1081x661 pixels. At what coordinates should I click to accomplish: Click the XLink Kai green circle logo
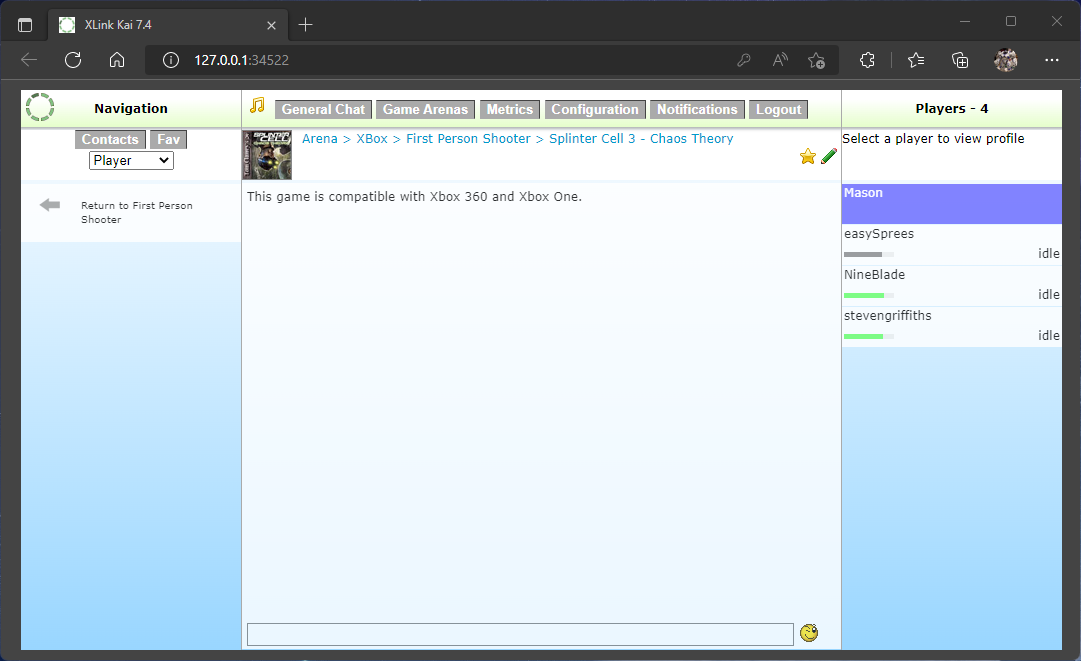(x=40, y=108)
